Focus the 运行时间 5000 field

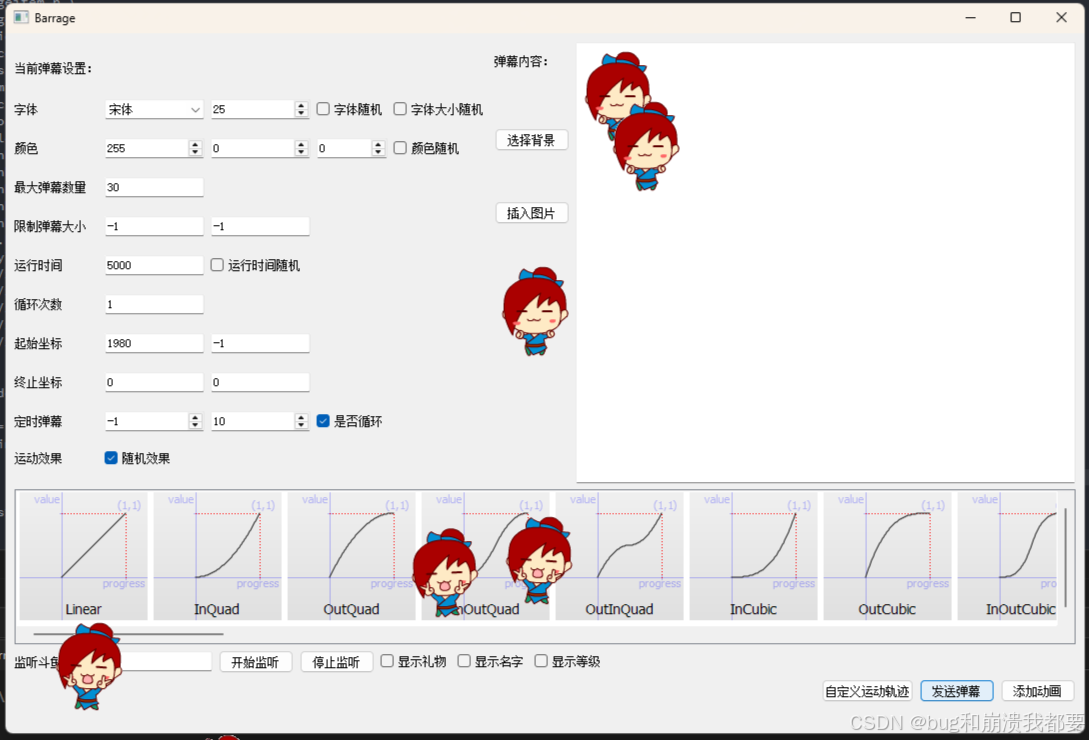point(154,265)
